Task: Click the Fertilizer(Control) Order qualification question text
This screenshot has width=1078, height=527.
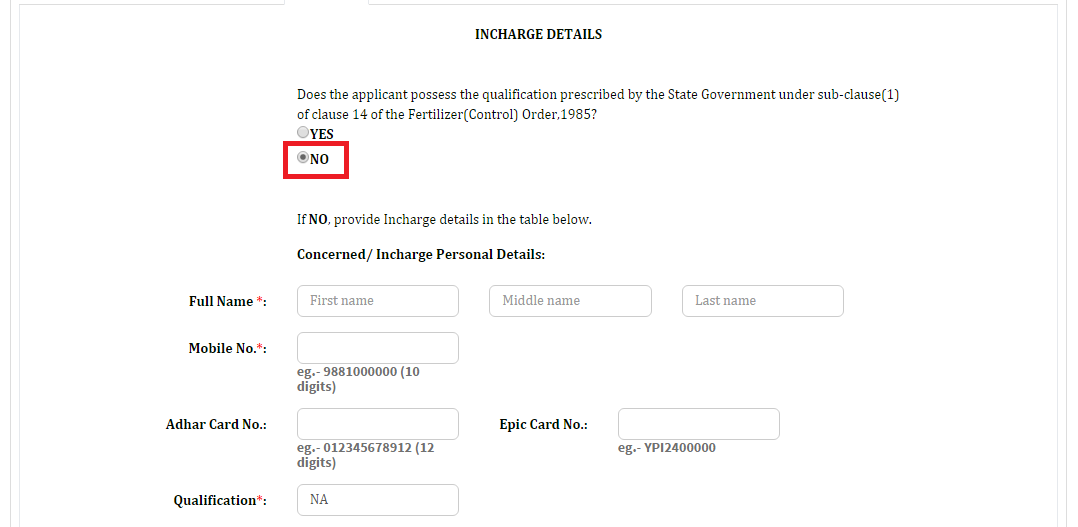Action: point(597,104)
